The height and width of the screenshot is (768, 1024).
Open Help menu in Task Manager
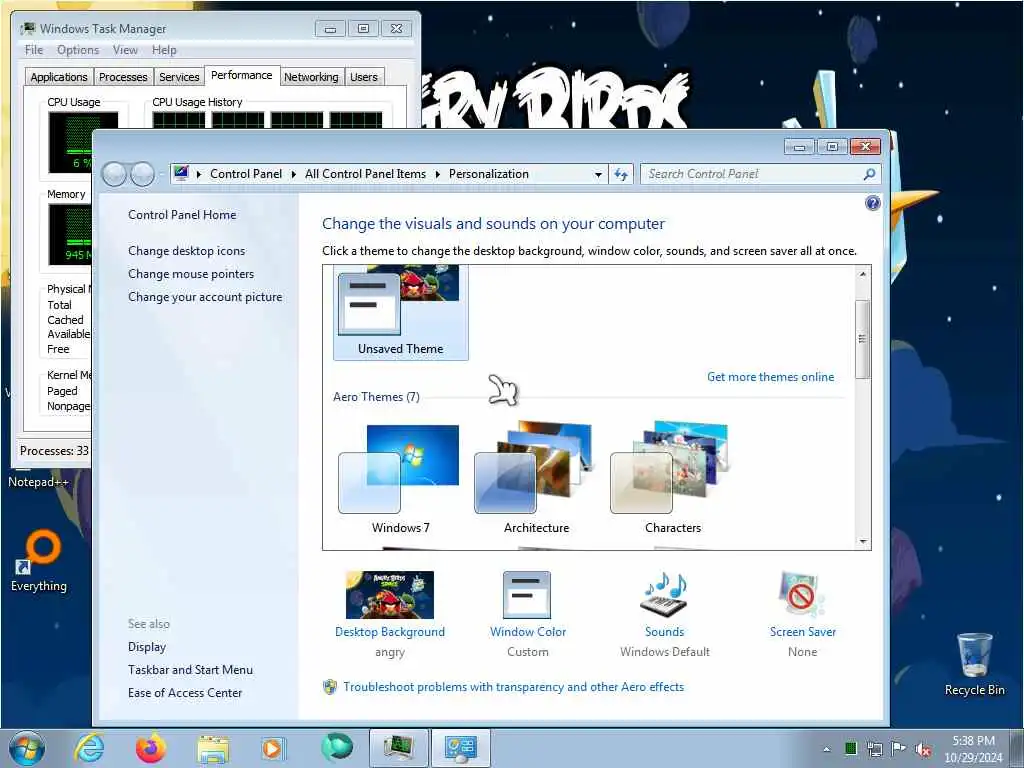point(164,50)
